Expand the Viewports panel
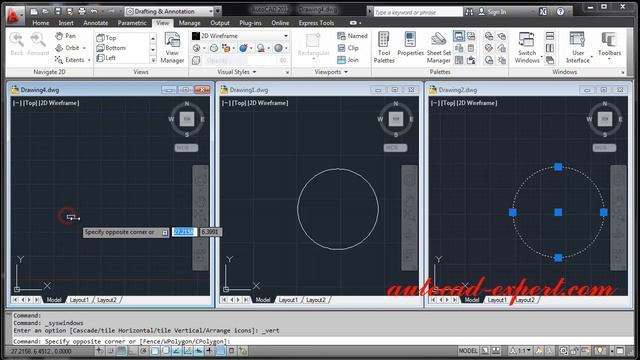640x360 pixels. point(331,72)
